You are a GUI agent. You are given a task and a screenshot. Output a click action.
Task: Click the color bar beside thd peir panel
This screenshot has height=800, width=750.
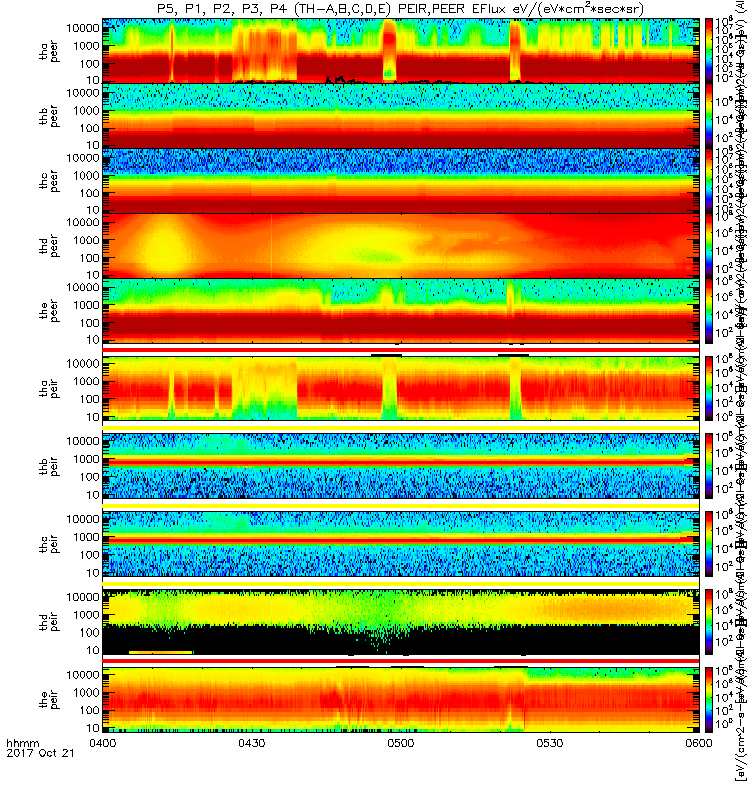click(709, 622)
